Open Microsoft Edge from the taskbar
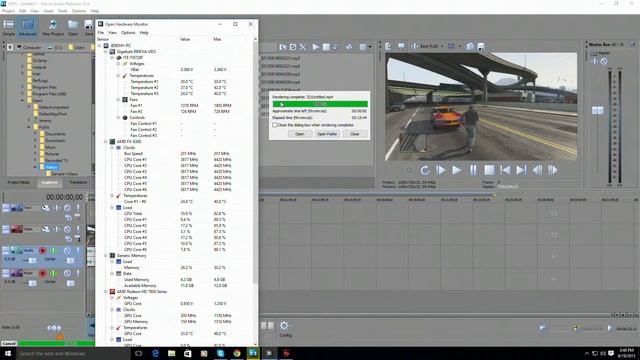Image resolution: width=640 pixels, height=360 pixels. (155, 353)
